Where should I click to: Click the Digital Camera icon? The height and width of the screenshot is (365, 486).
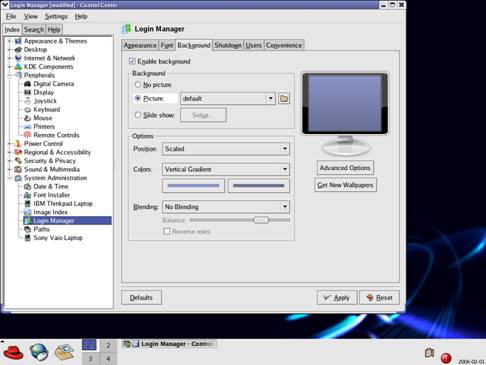tap(28, 84)
